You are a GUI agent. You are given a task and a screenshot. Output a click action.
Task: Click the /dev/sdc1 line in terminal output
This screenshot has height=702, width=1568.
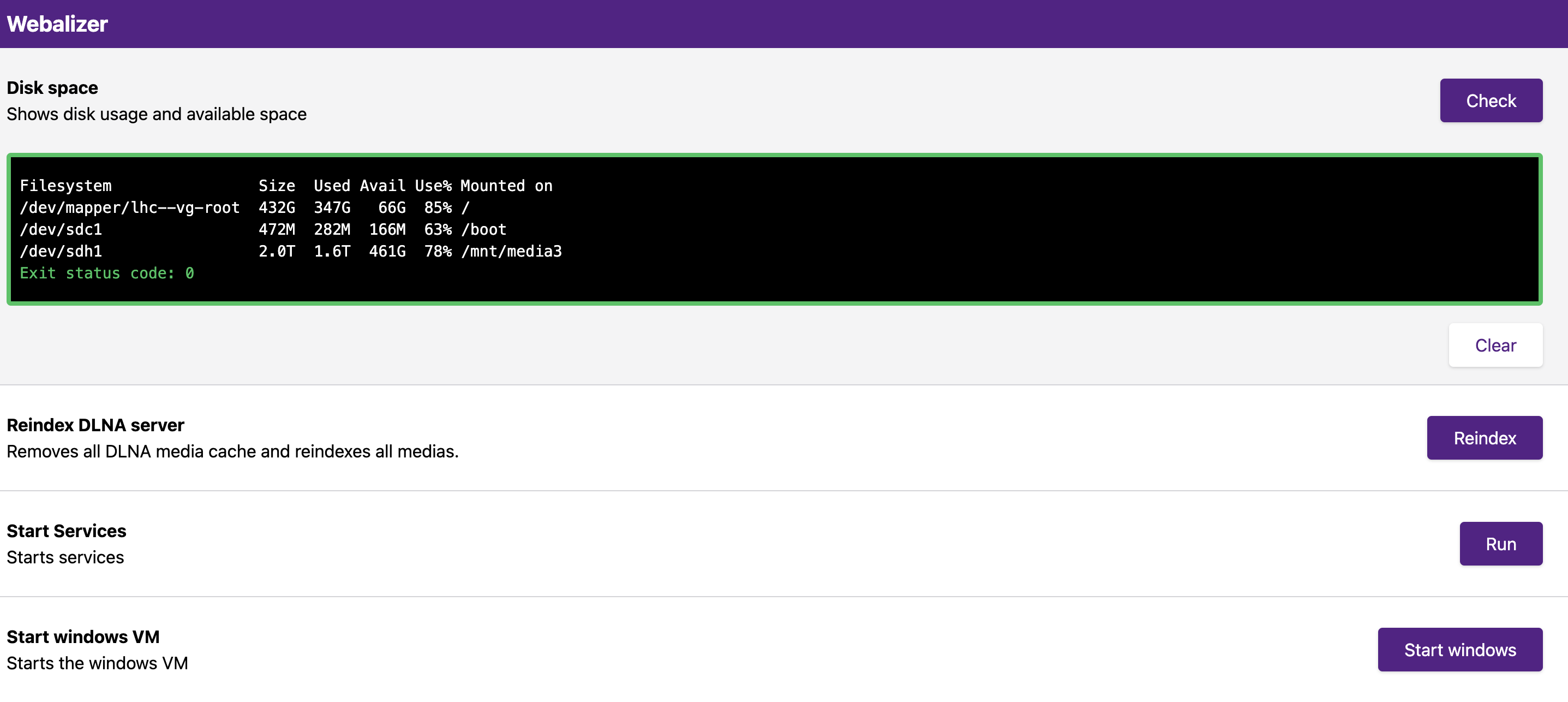[x=61, y=230]
